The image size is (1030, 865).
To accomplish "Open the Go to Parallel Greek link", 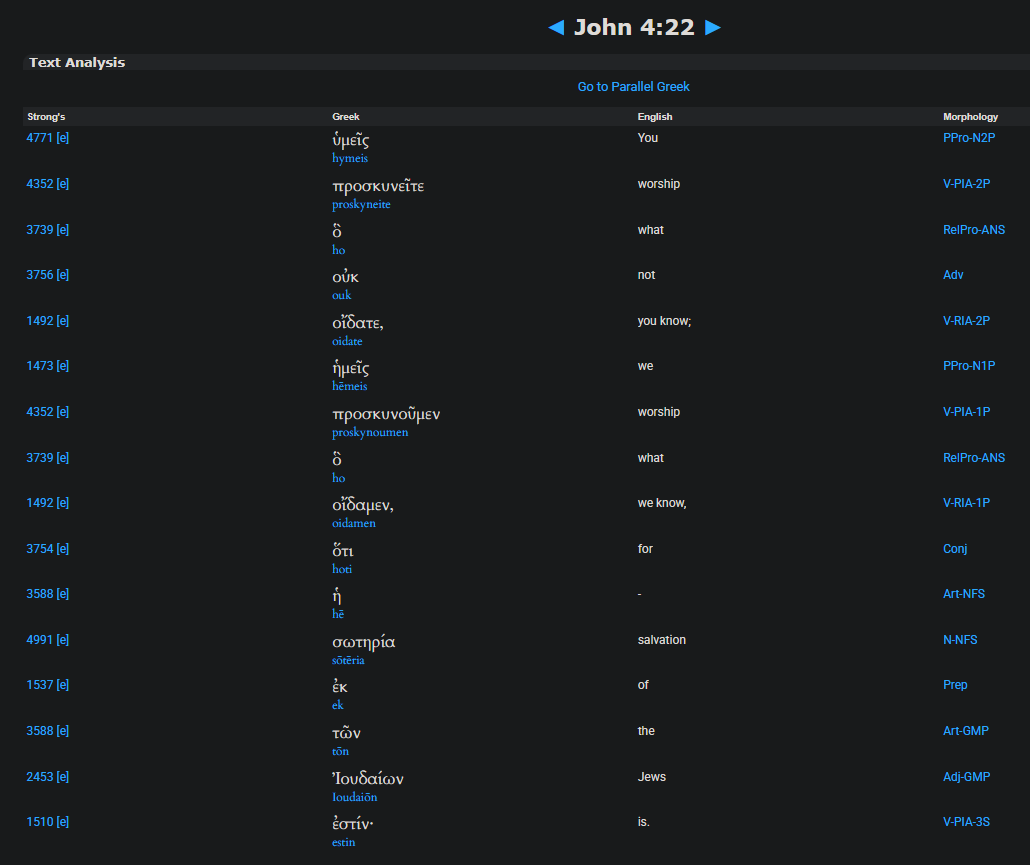I will [x=633, y=87].
